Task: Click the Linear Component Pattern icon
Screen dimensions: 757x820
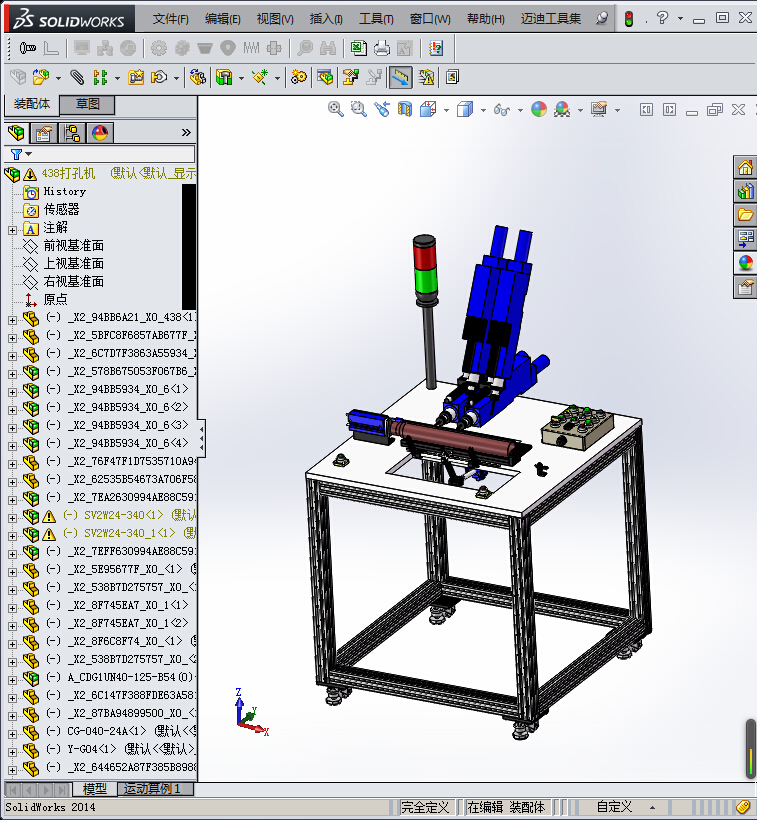Action: point(99,78)
